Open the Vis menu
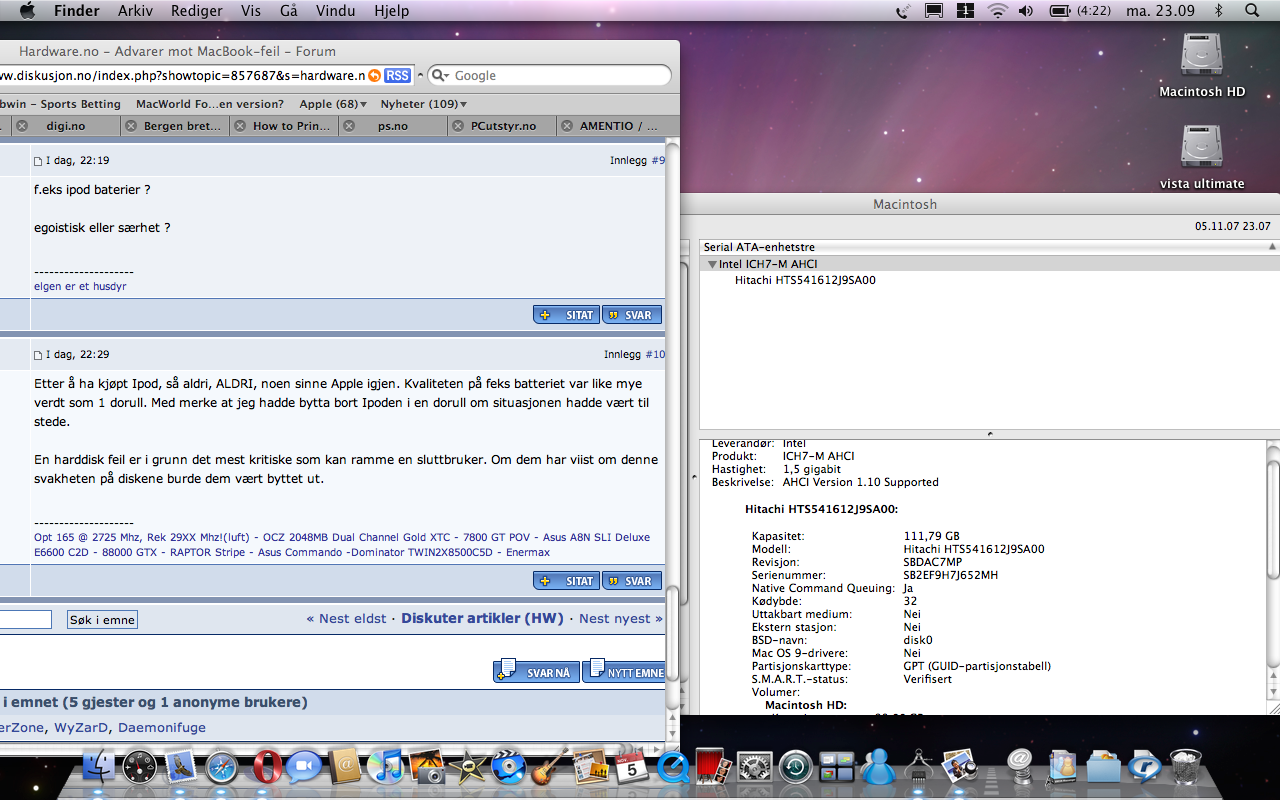 [251, 11]
